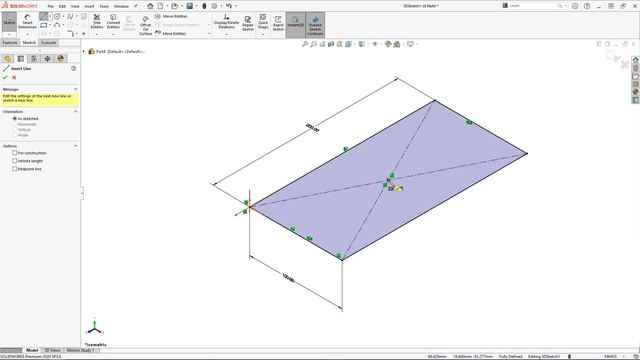This screenshot has width=640, height=360.
Task: Open the Quick Snaps dropdown arrow
Action: [x=263, y=34]
